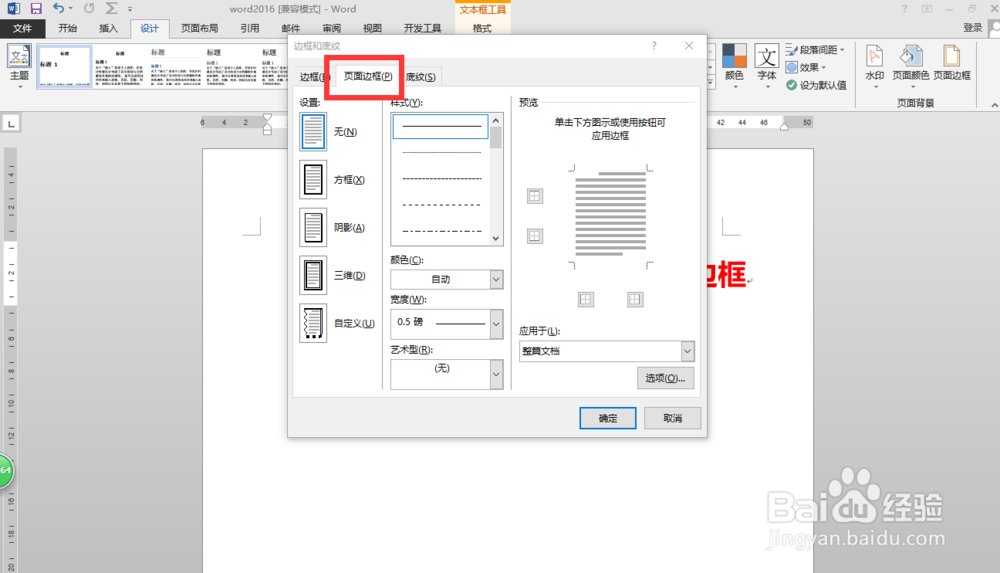Open the 字体 fonts icon
Image resolution: width=1000 pixels, height=573 pixels.
[766, 64]
